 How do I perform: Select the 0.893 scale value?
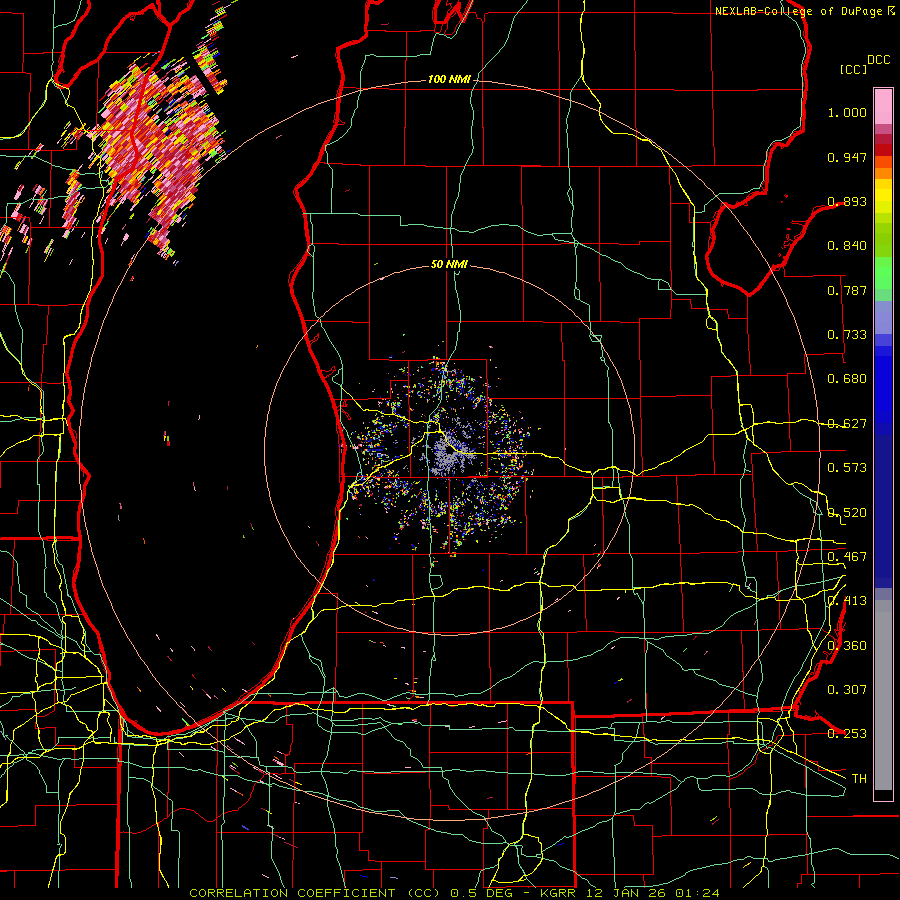(847, 201)
